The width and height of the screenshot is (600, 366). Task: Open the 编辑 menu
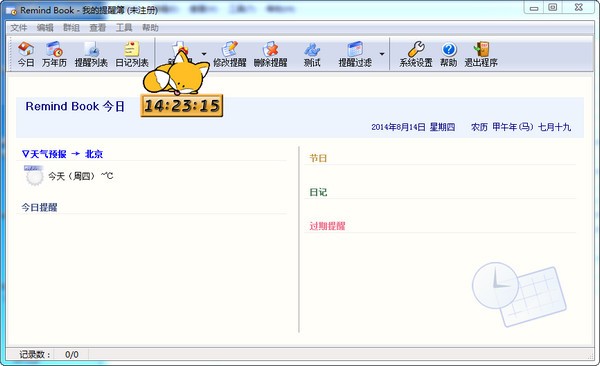click(45, 28)
